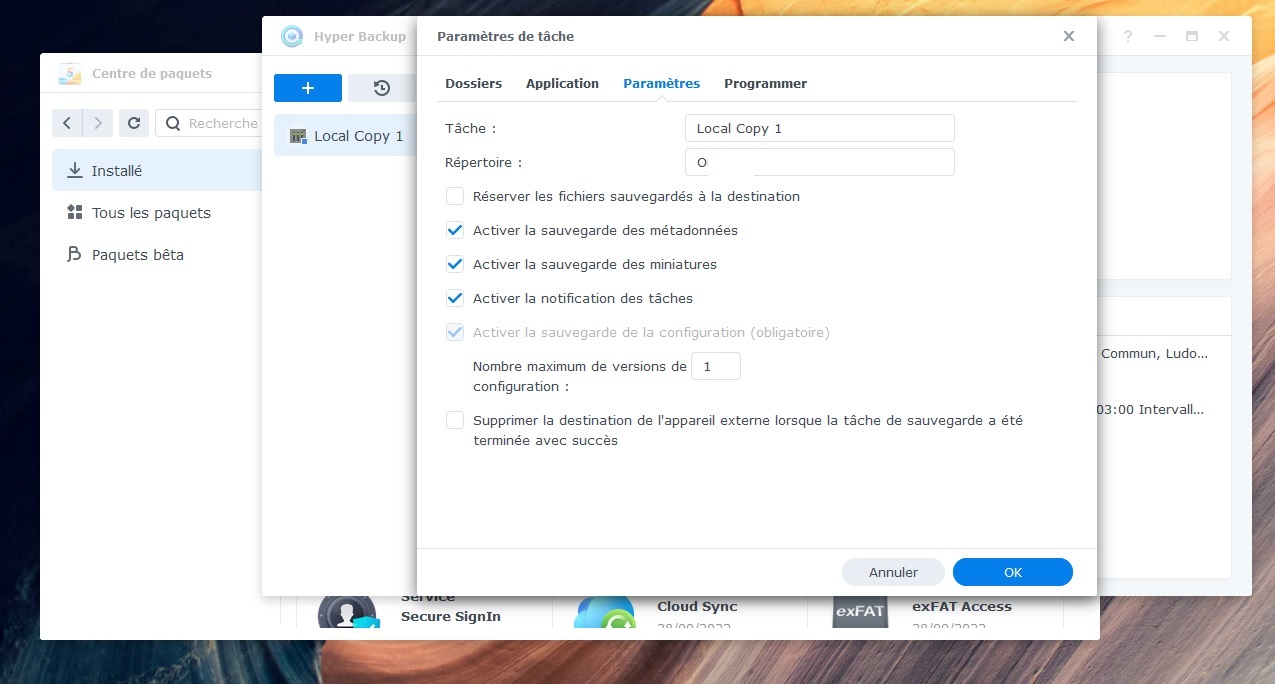Viewport: 1275px width, 684px height.
Task: Open the exFAT Access package icon
Action: pyautogui.click(x=860, y=611)
